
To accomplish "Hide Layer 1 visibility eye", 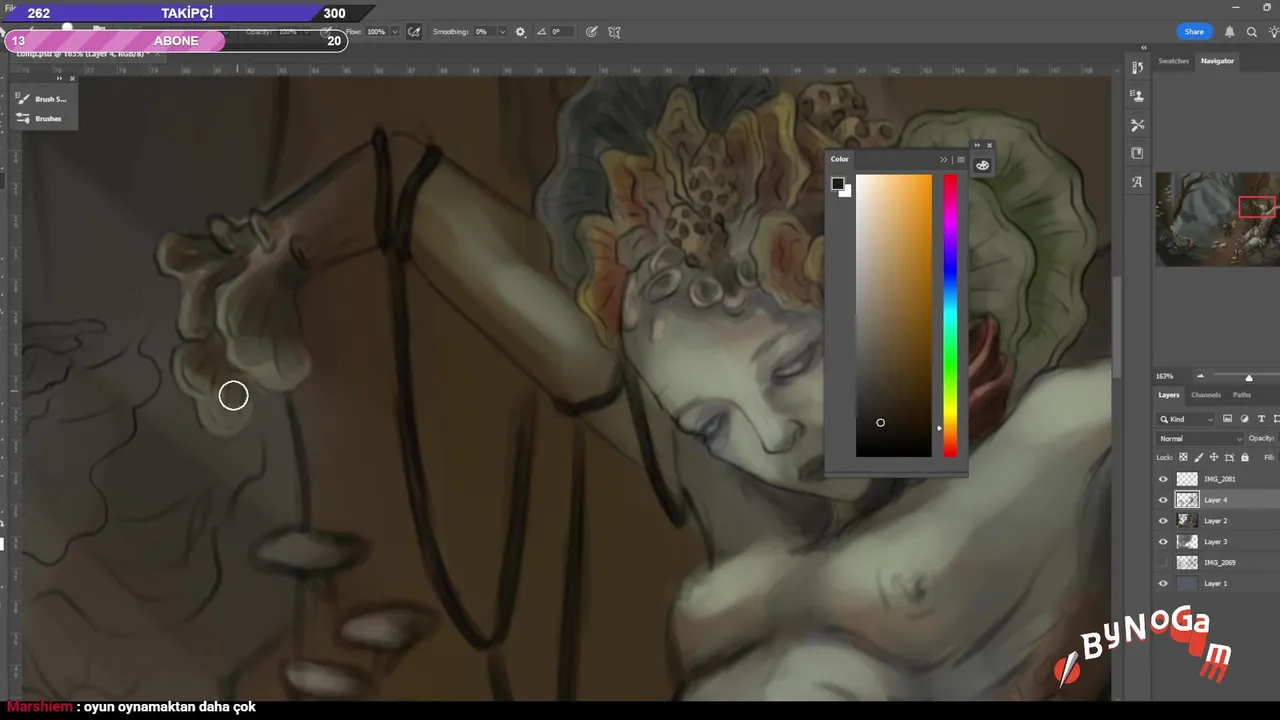I will [1163, 583].
